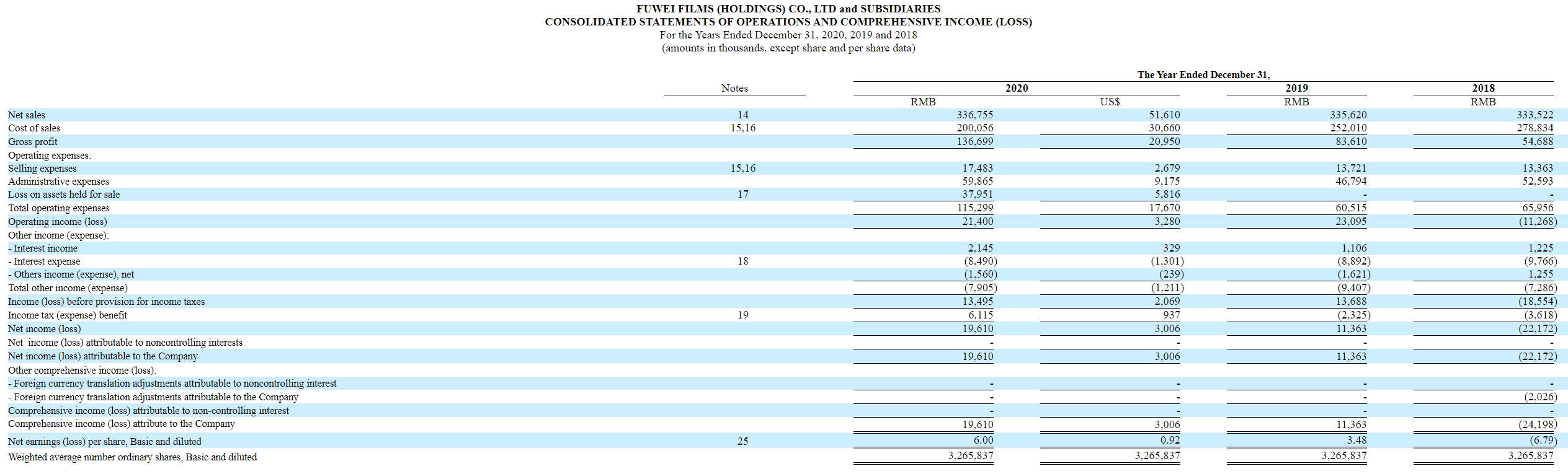Click the 'Gross profit' row label
The image size is (1568, 474).
[33, 142]
